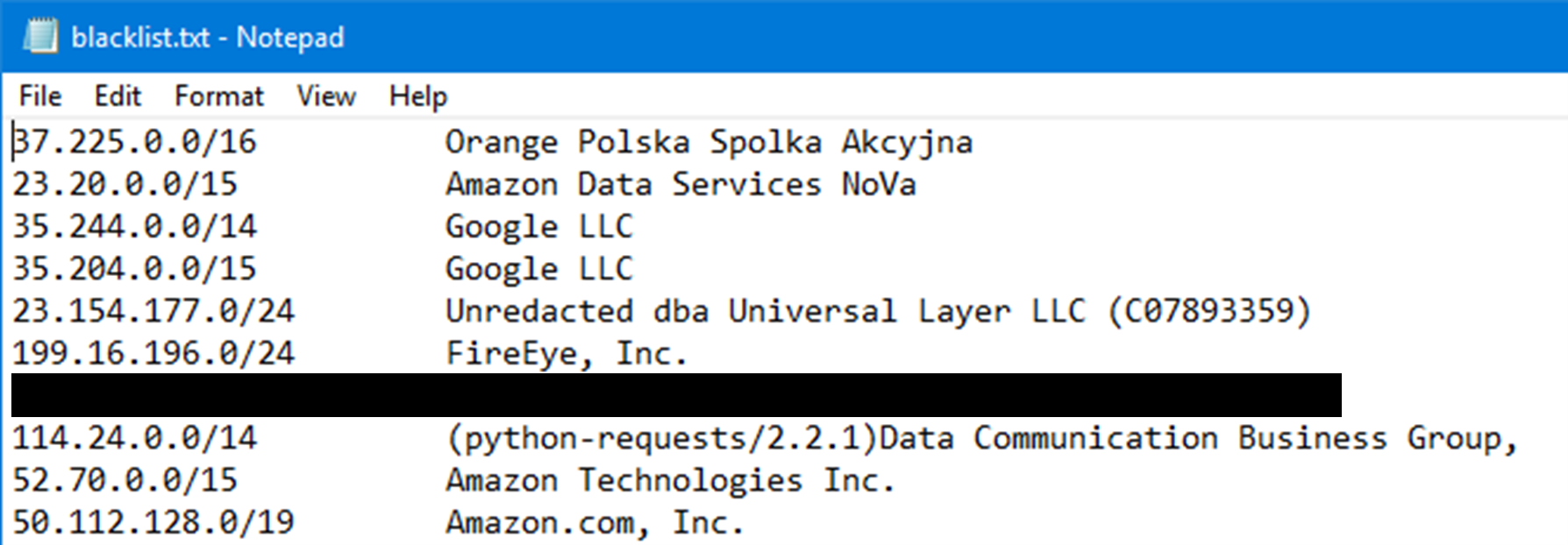Click the blacked-out redacted line
1568x545 pixels.
675,395
